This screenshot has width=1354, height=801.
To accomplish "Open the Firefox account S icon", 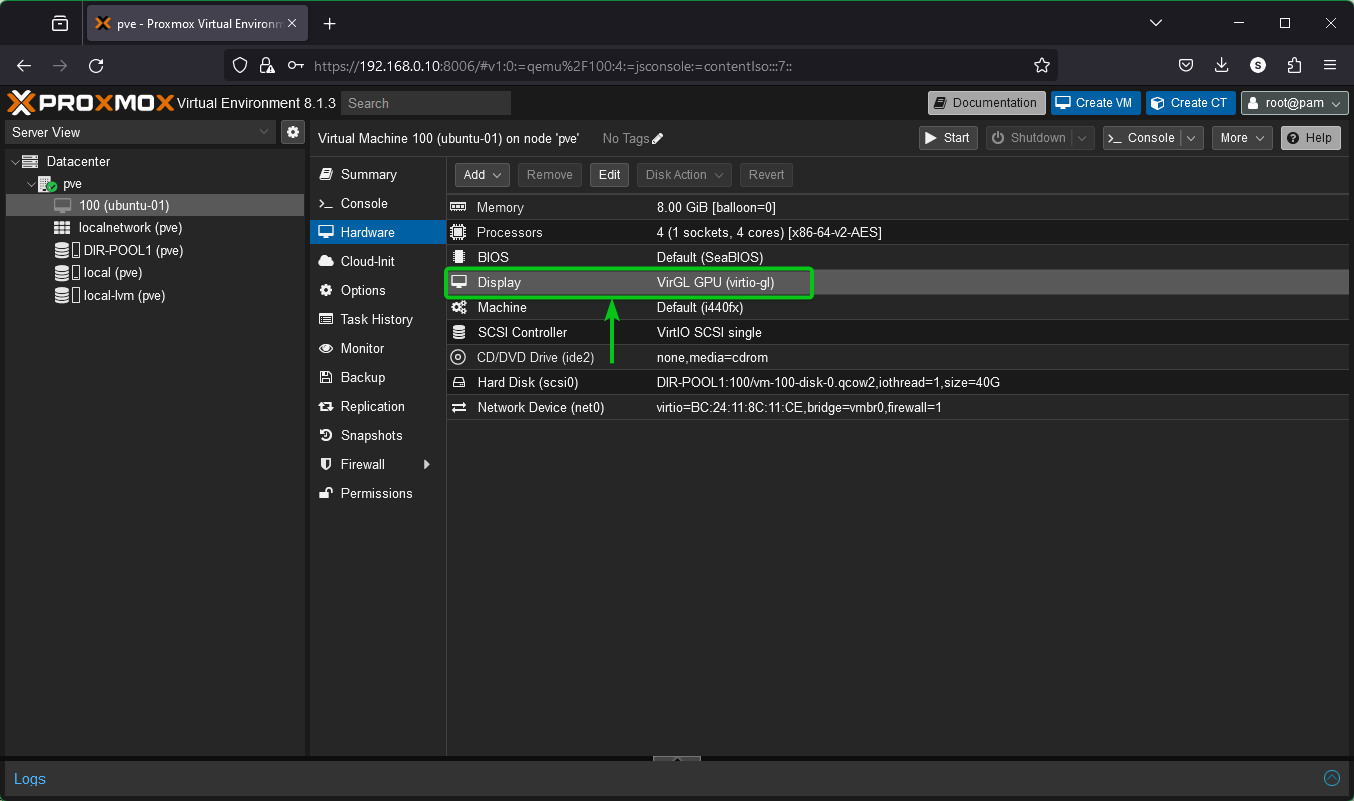I will click(x=1258, y=65).
